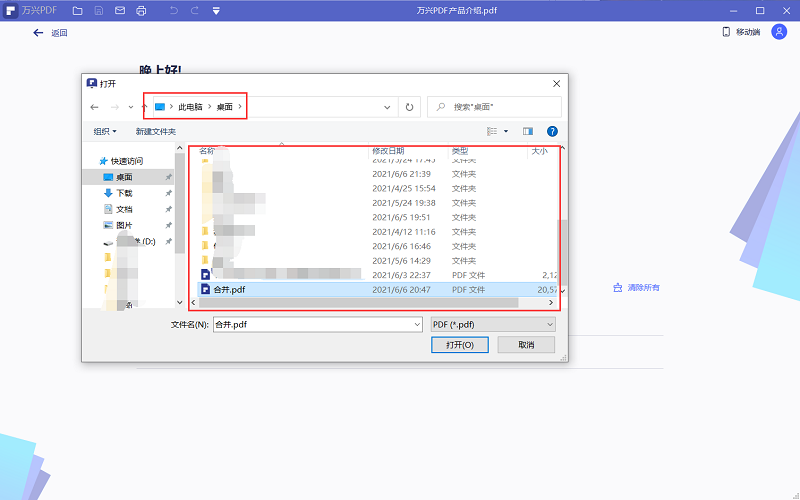Click the open folder icon in title bar
The width and height of the screenshot is (800, 500).
pyautogui.click(x=78, y=10)
